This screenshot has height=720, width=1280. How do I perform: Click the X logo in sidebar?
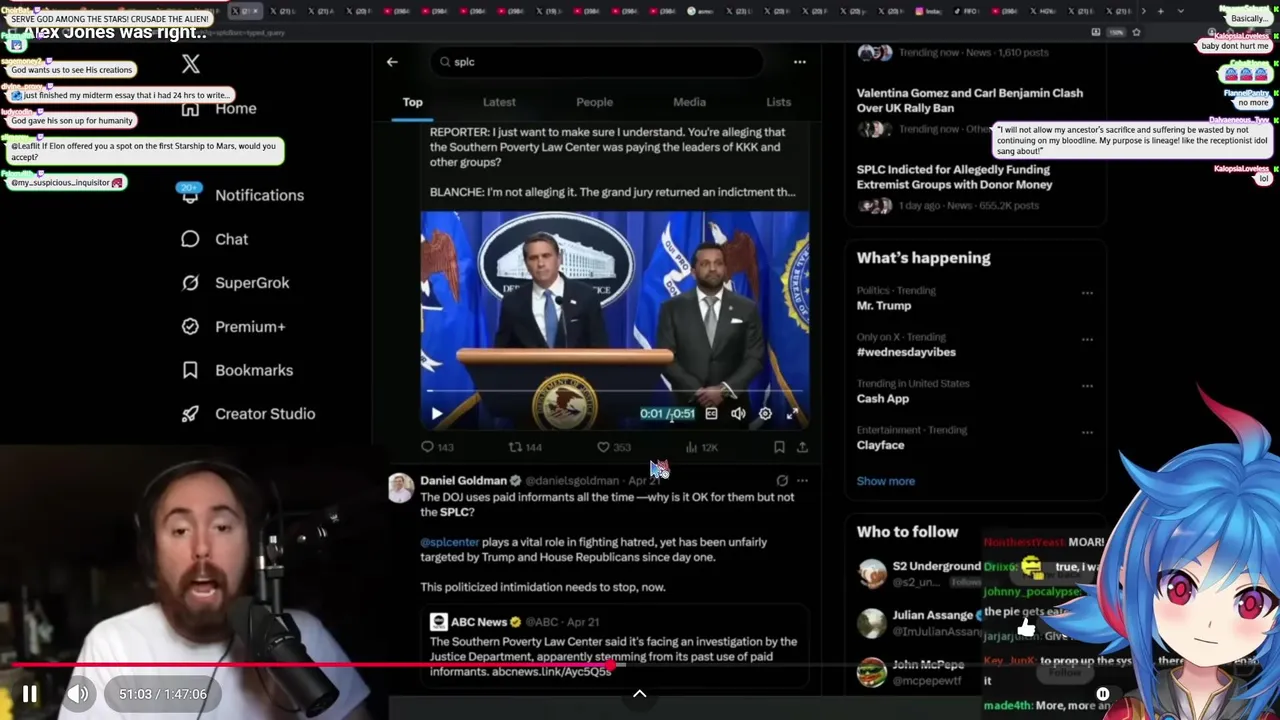coord(191,65)
